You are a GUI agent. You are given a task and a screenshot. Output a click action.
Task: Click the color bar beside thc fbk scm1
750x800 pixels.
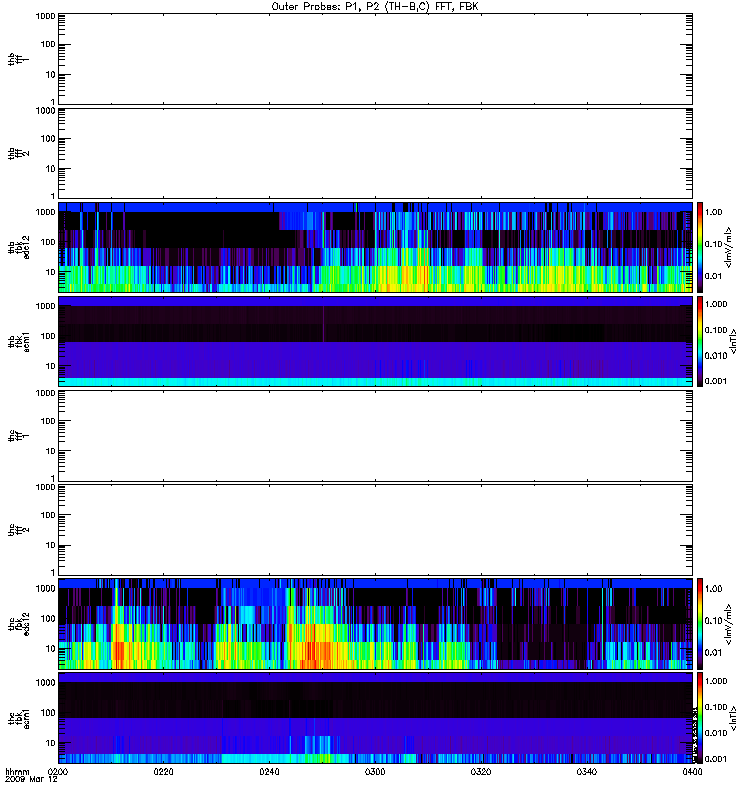(x=700, y=718)
